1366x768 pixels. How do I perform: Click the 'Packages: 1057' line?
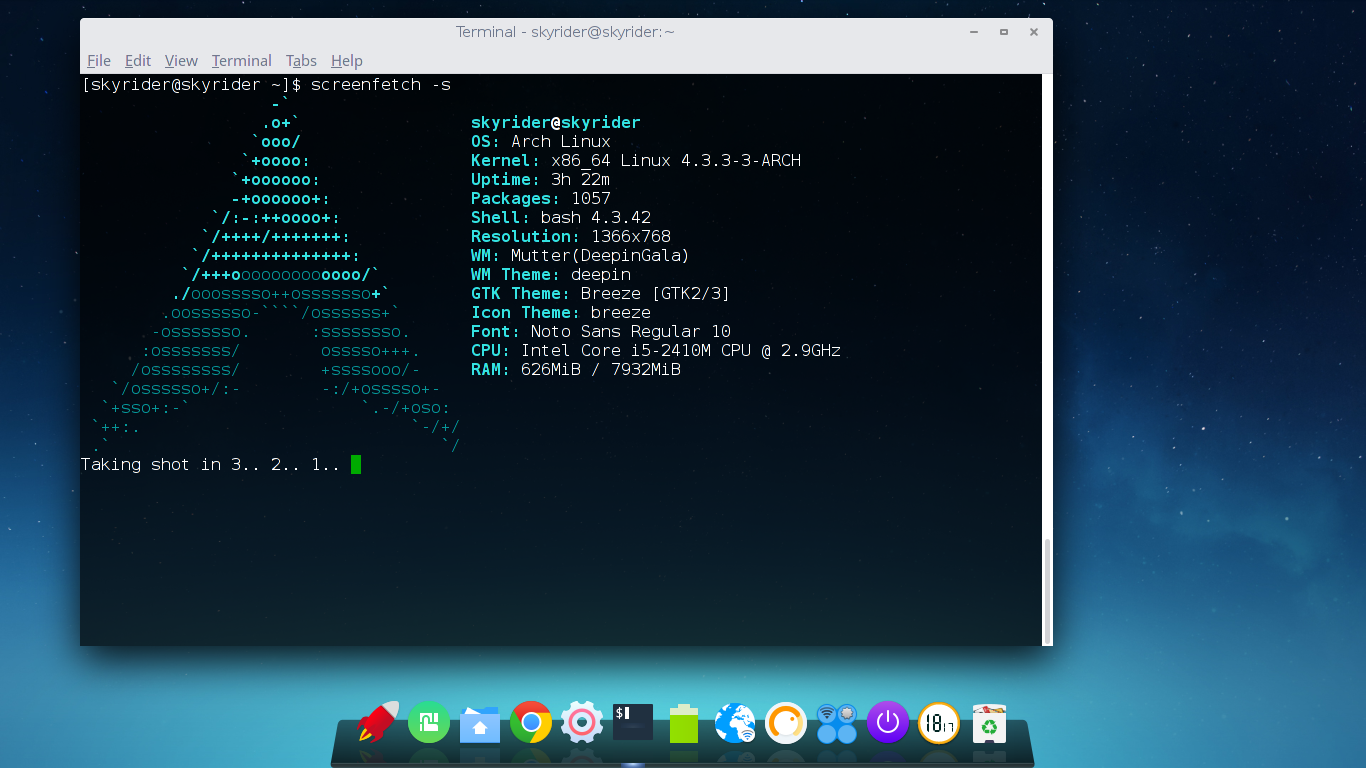(x=541, y=199)
